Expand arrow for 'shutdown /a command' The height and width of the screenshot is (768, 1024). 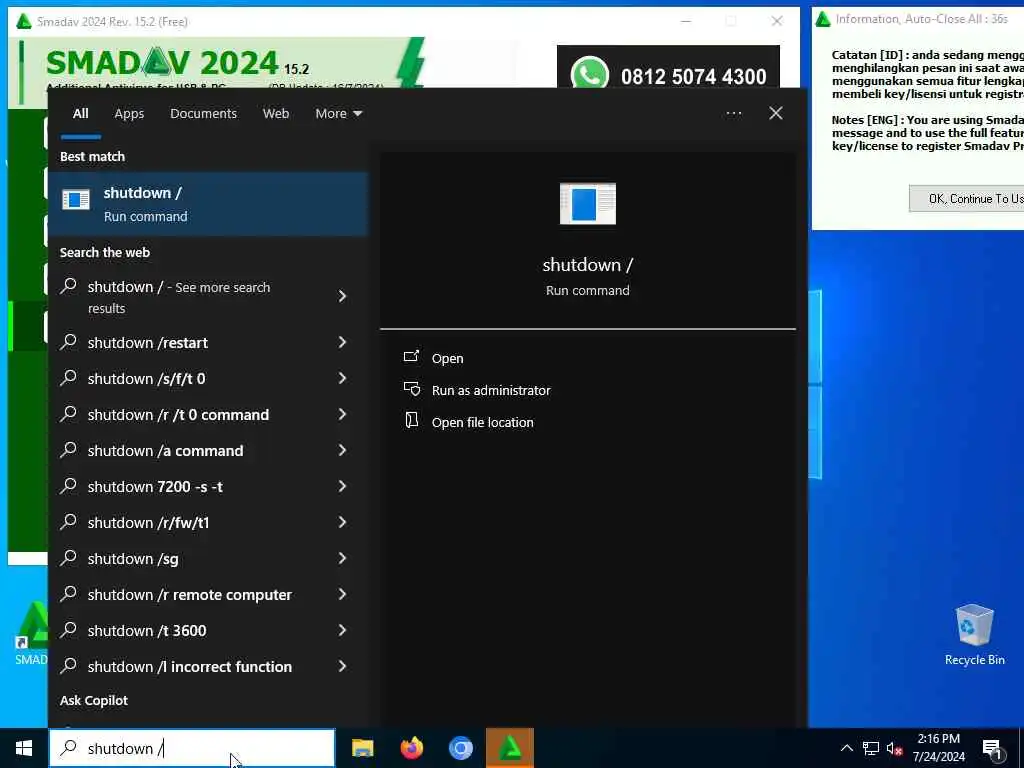pos(342,450)
